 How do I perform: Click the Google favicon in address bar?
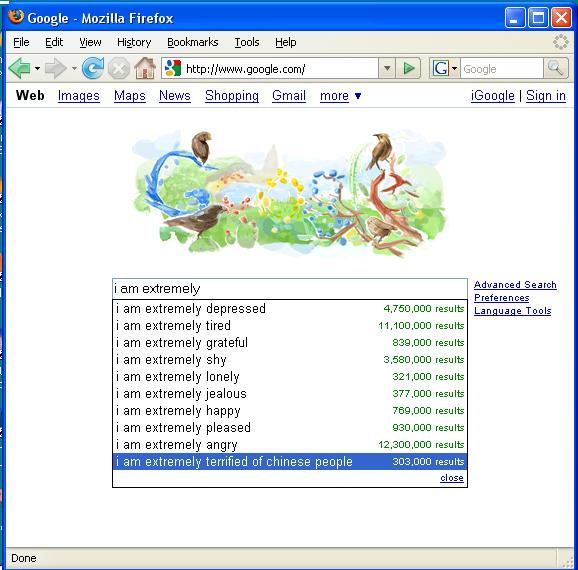[173, 69]
